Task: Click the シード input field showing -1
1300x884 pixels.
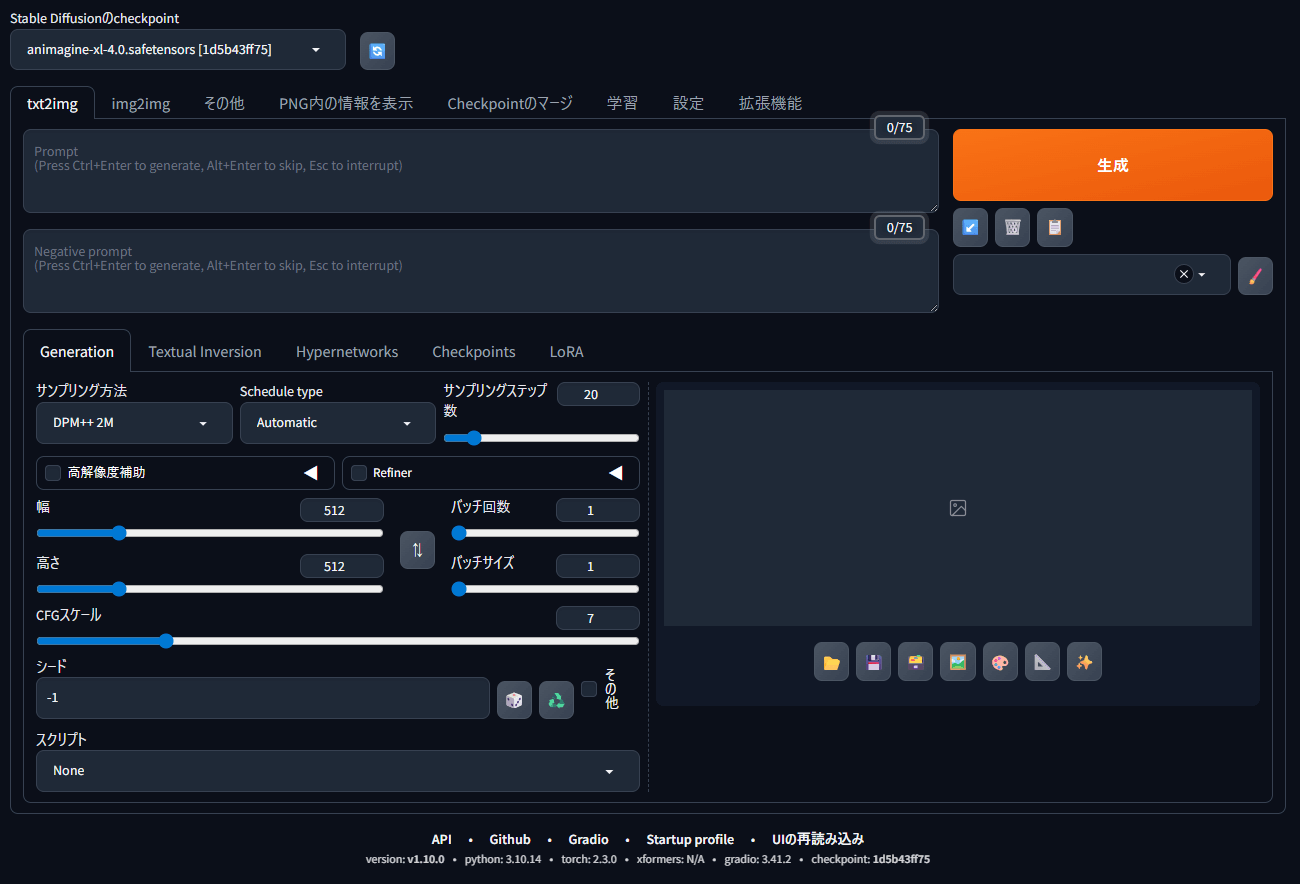Action: point(263,698)
